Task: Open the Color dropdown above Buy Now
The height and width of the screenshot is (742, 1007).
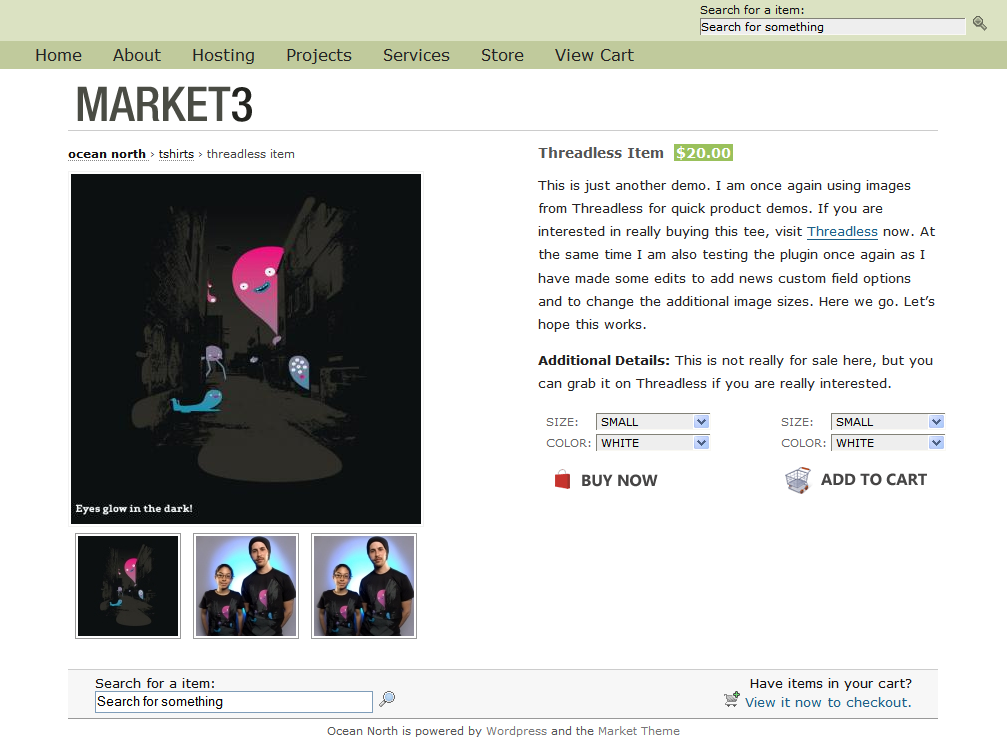Action: (652, 443)
